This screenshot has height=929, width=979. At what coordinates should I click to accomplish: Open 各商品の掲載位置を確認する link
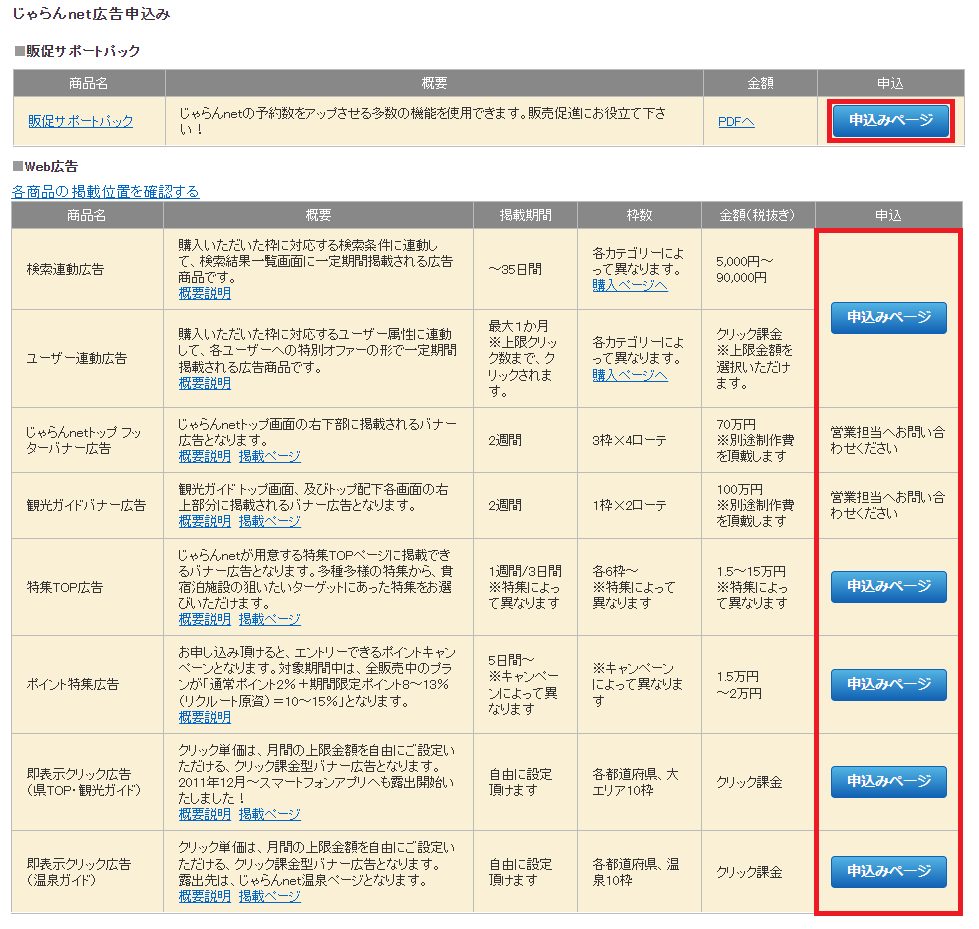105,191
